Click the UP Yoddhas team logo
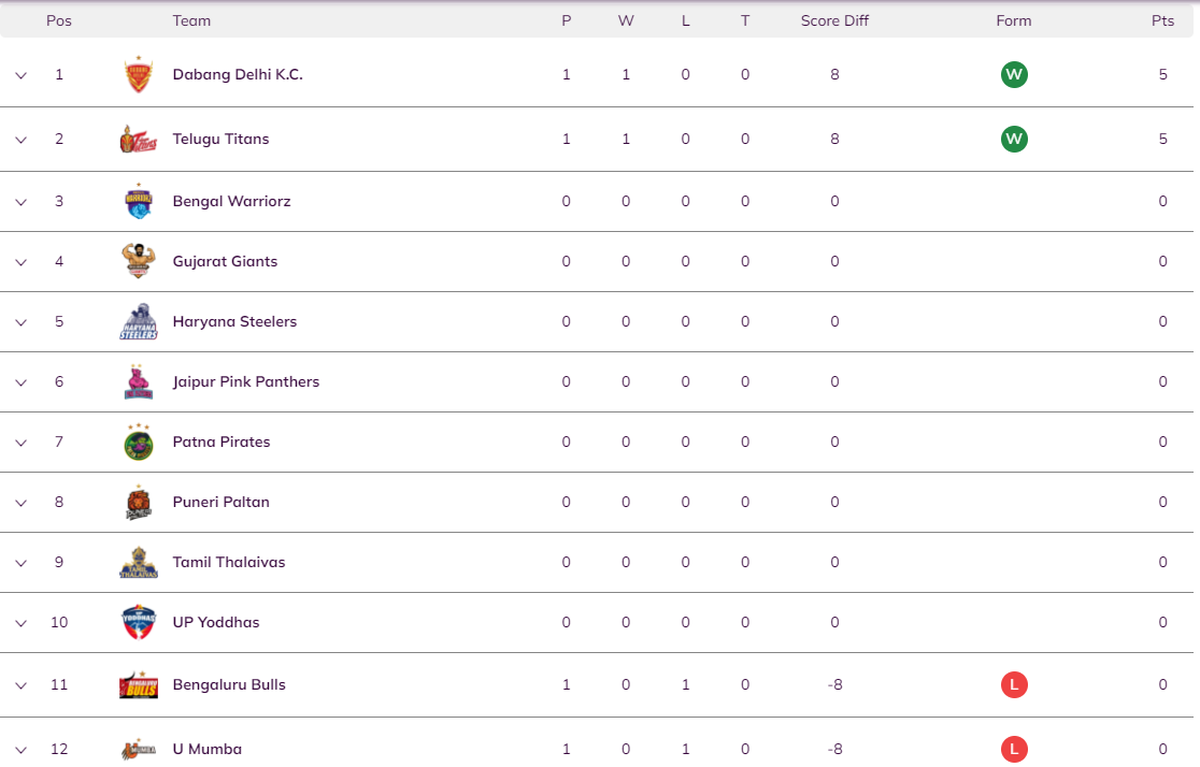 point(138,622)
